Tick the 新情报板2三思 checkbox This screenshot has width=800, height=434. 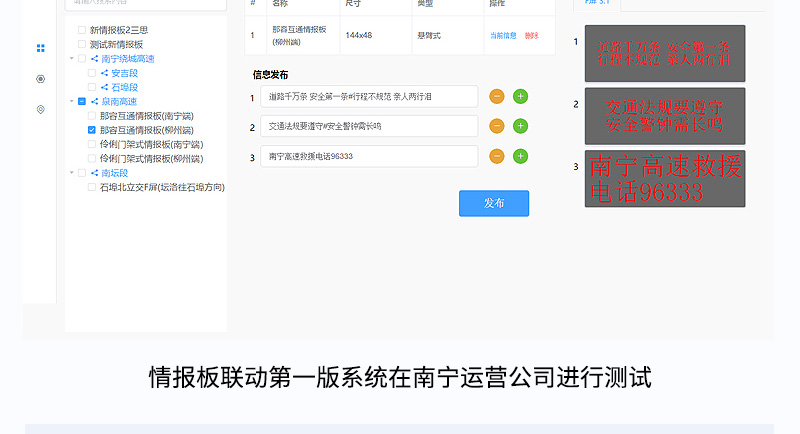point(82,30)
